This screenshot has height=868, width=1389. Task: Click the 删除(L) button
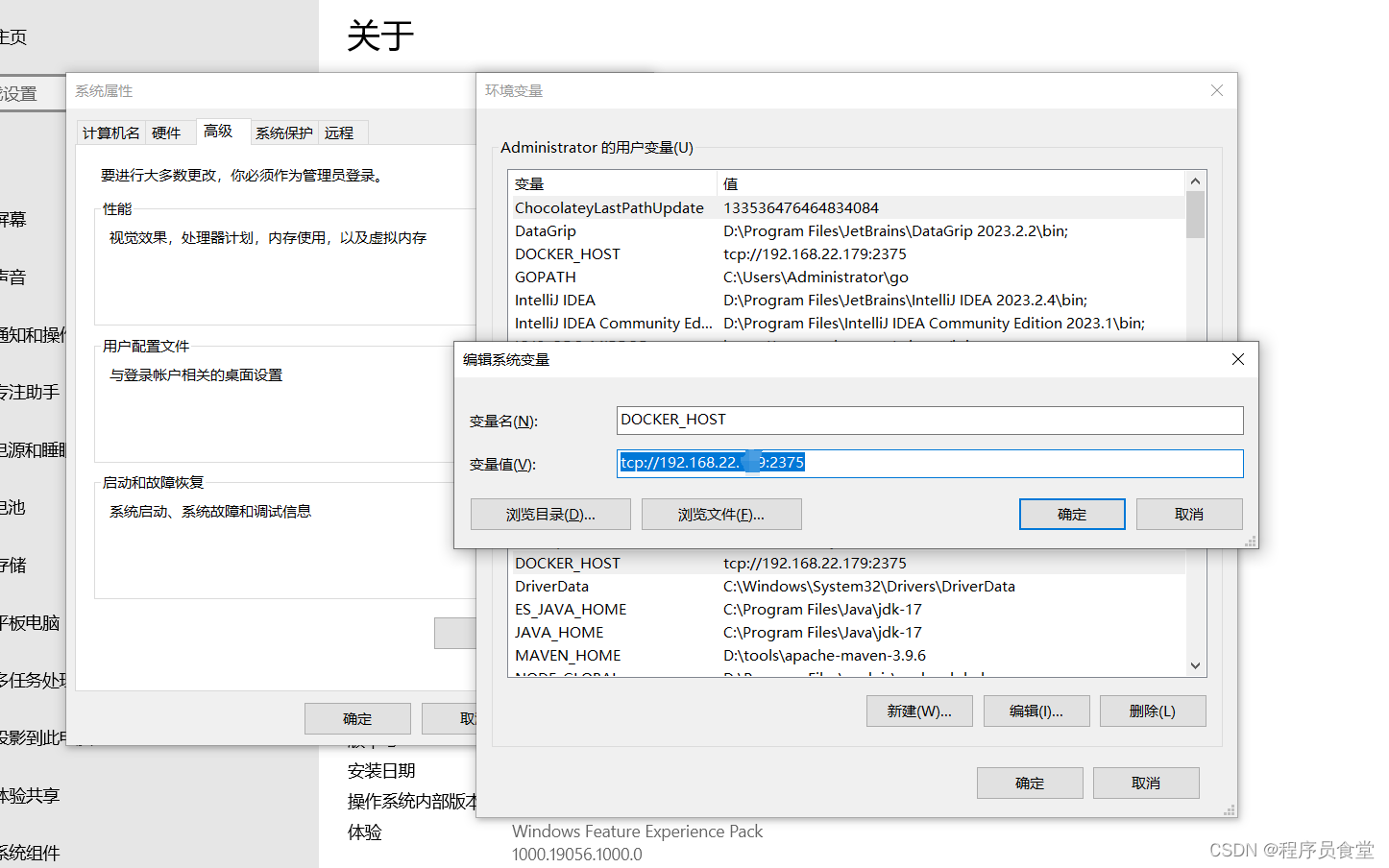tap(1153, 711)
